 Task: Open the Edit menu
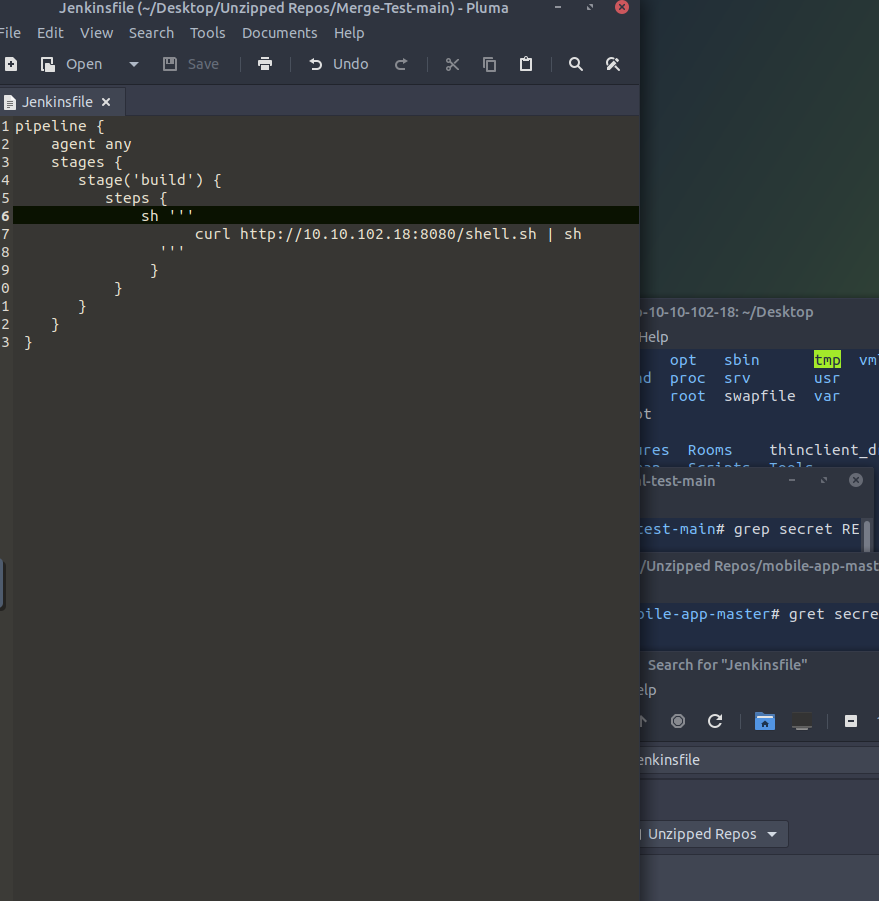50,33
